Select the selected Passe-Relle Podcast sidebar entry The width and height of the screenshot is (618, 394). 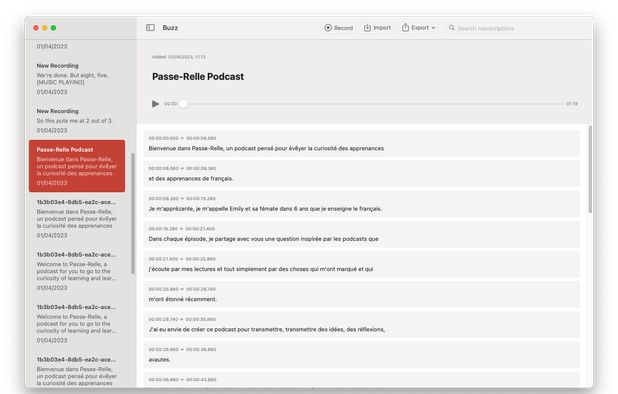77,166
